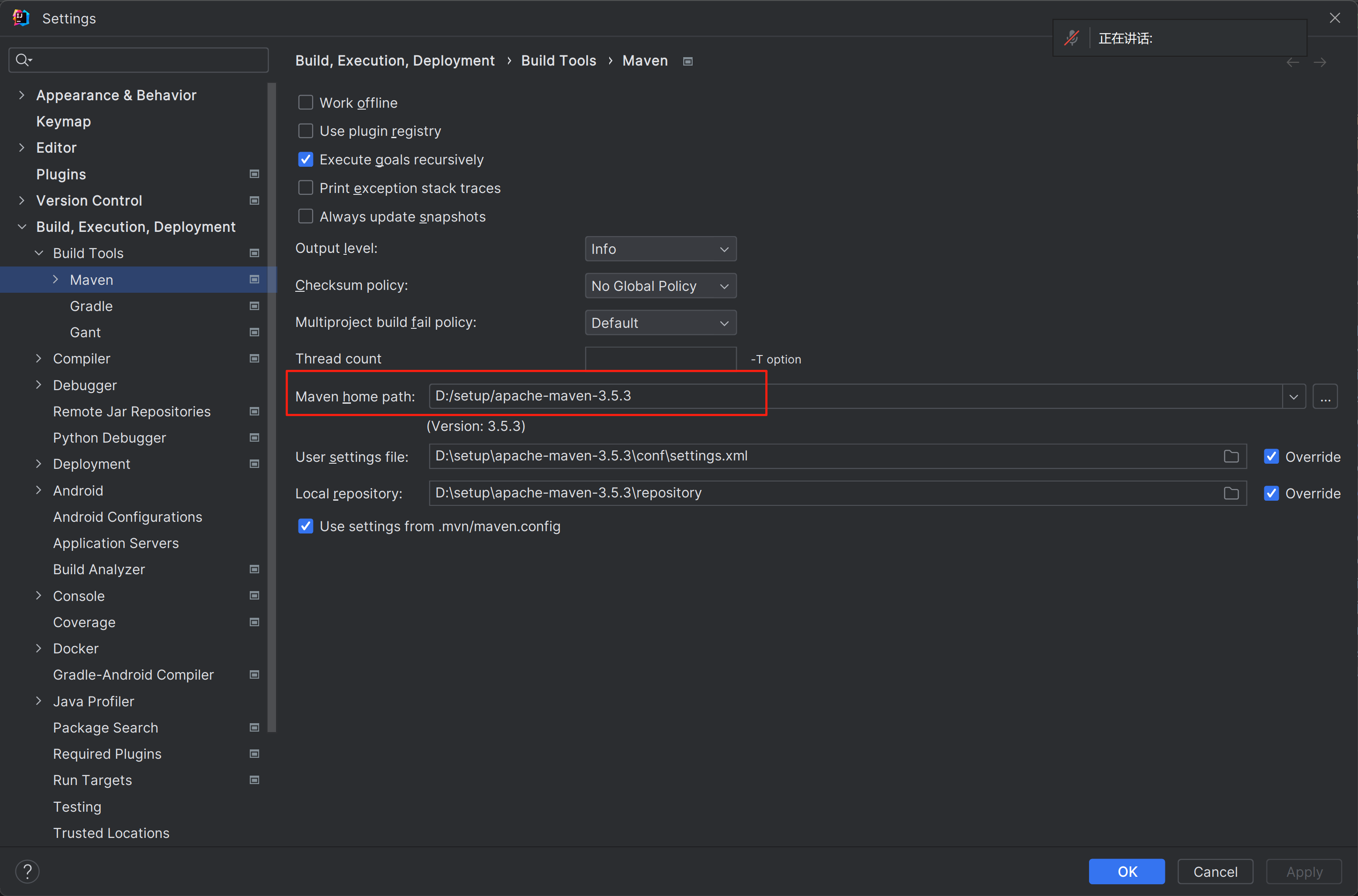
Task: Click the project-level icon beside Package Search
Action: click(x=254, y=727)
